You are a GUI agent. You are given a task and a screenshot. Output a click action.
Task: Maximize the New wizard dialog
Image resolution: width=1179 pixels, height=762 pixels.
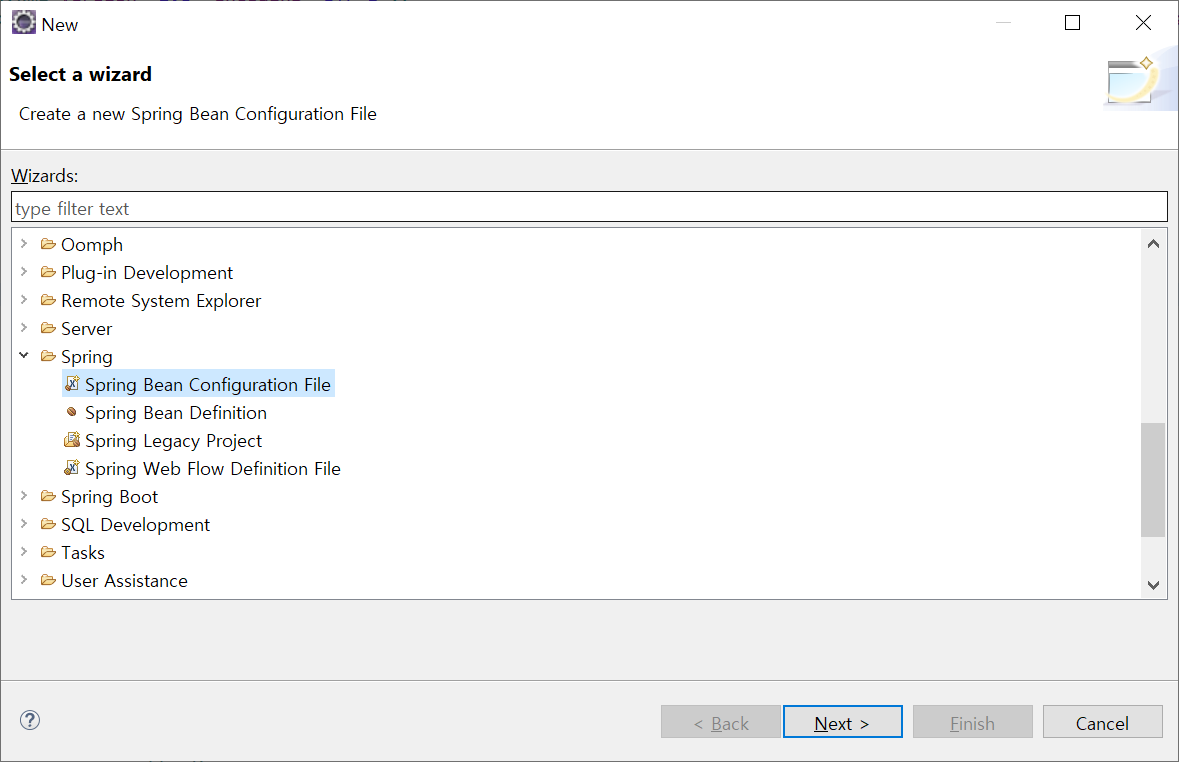pyautogui.click(x=1072, y=23)
